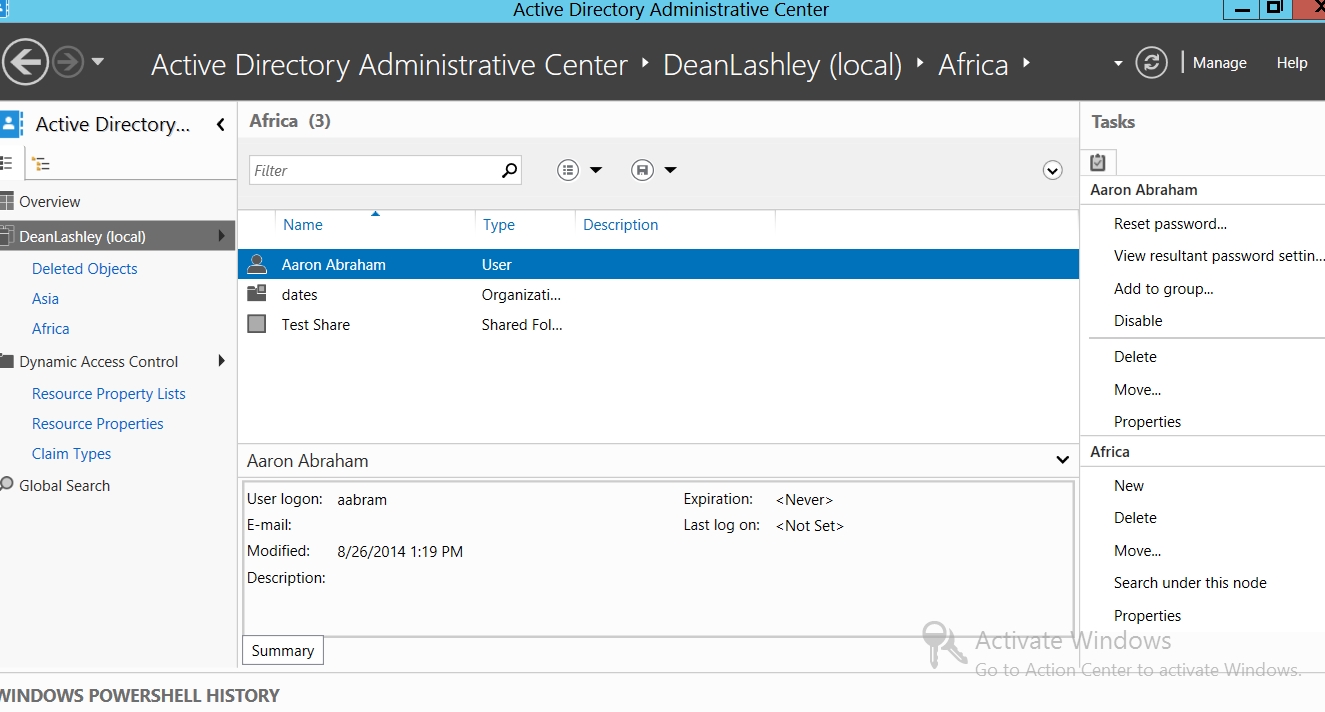Click Move under Africa tasks
1325x712 pixels.
coord(1138,551)
